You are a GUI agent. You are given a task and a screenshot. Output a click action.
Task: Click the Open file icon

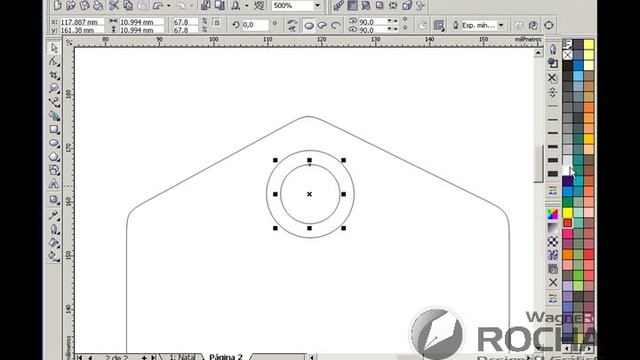coord(71,6)
